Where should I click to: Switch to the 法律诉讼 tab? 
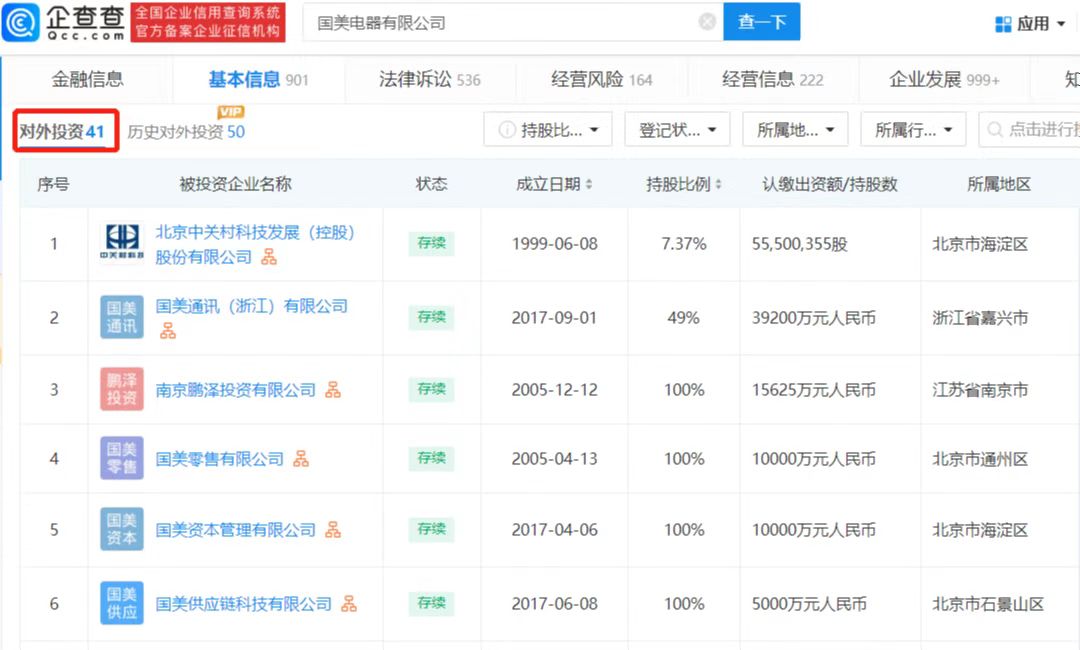point(430,80)
